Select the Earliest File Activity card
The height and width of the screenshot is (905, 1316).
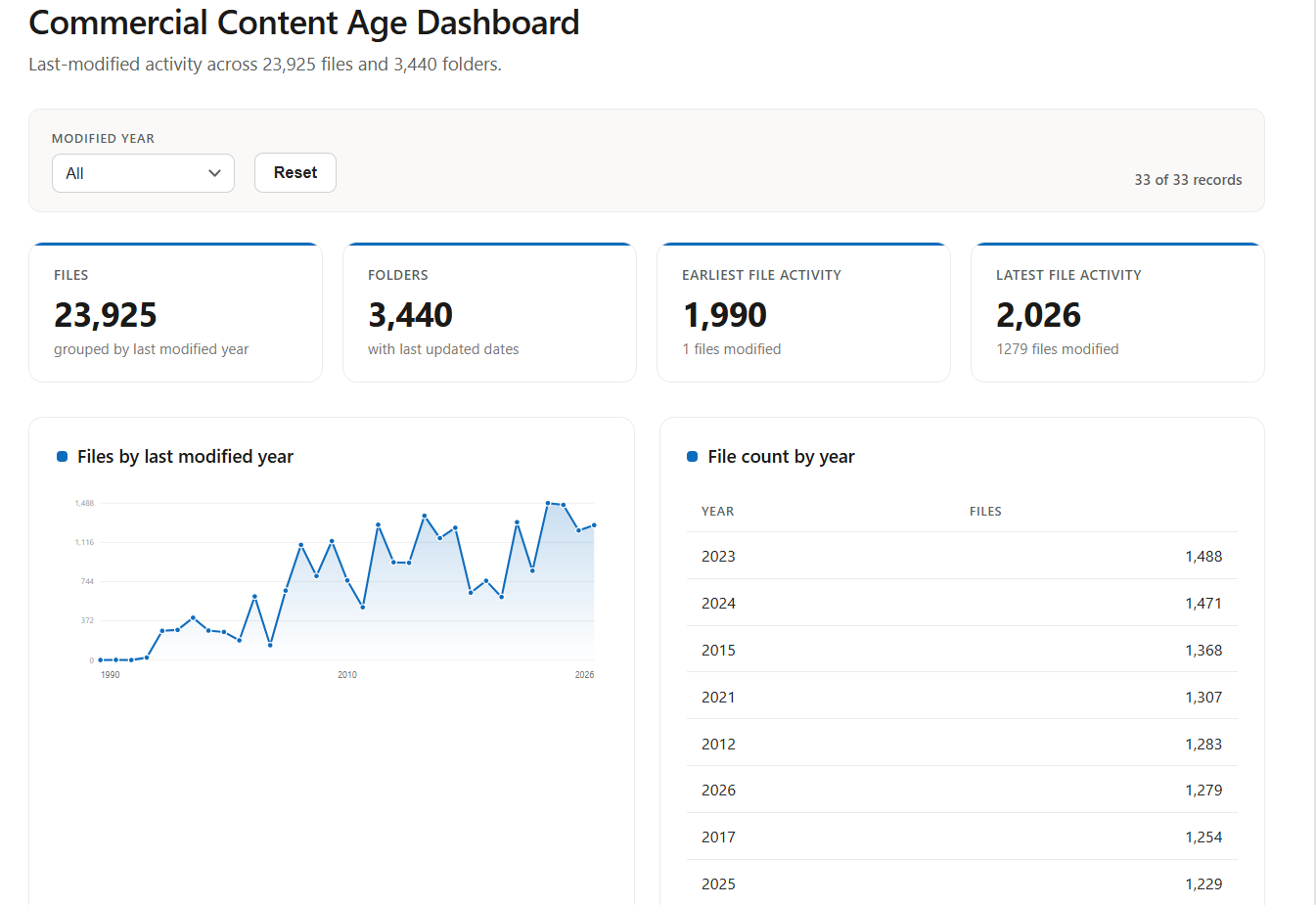(803, 312)
